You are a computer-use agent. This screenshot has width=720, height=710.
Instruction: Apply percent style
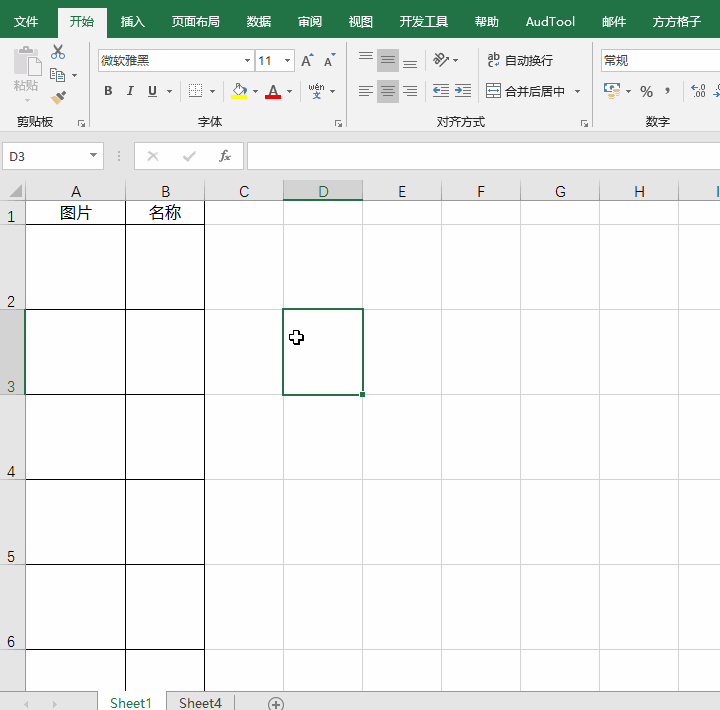pyautogui.click(x=647, y=91)
